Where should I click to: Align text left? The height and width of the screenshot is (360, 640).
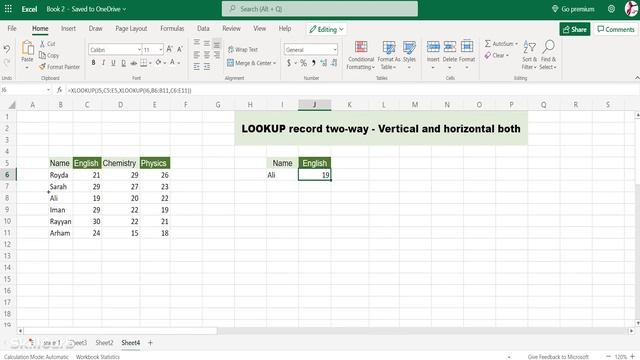pyautogui.click(x=197, y=55)
